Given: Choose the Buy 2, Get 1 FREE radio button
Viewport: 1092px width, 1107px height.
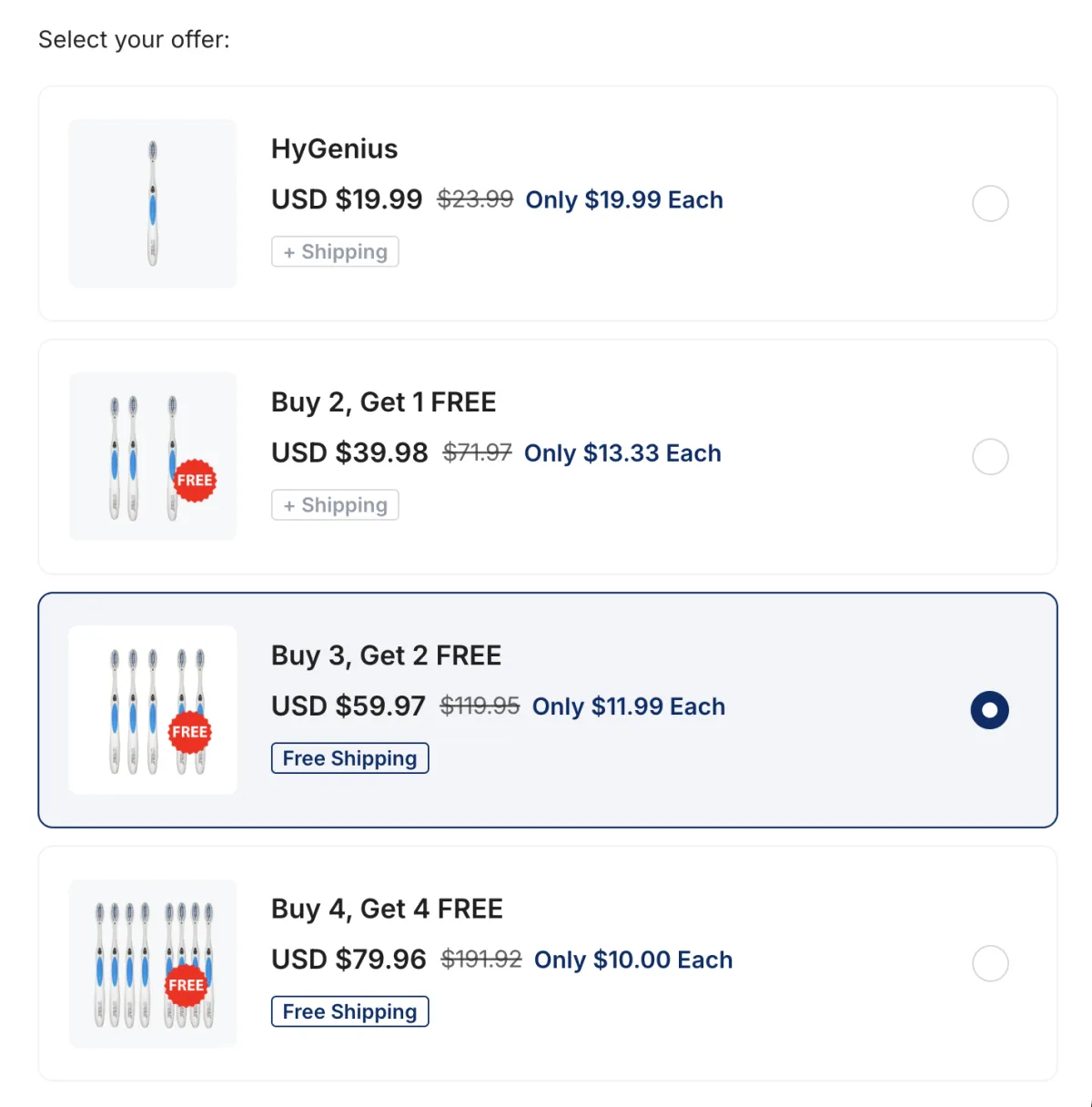Looking at the screenshot, I should coord(990,456).
